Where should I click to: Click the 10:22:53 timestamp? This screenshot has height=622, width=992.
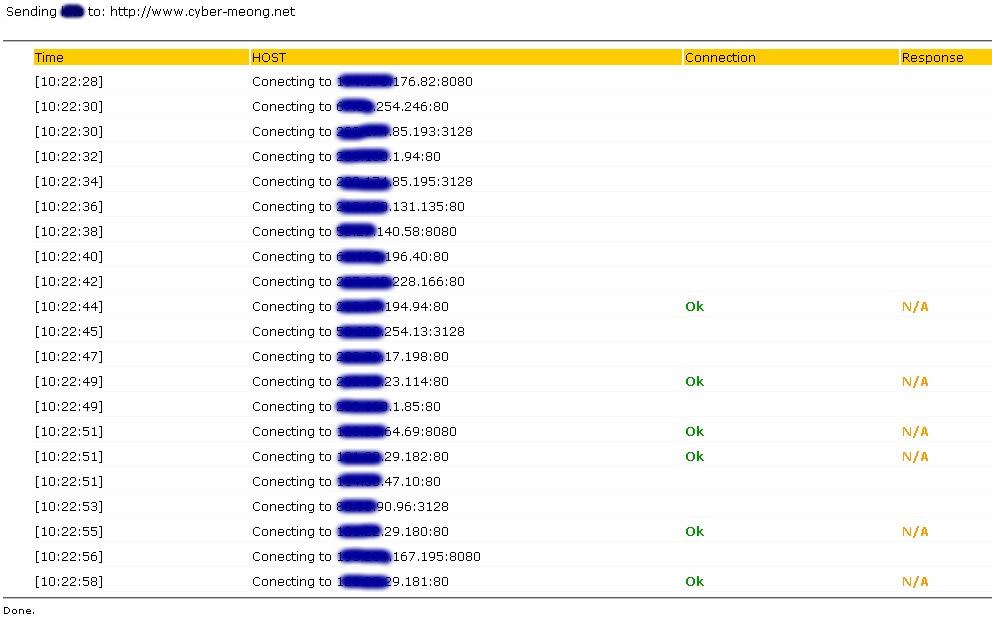[69, 507]
